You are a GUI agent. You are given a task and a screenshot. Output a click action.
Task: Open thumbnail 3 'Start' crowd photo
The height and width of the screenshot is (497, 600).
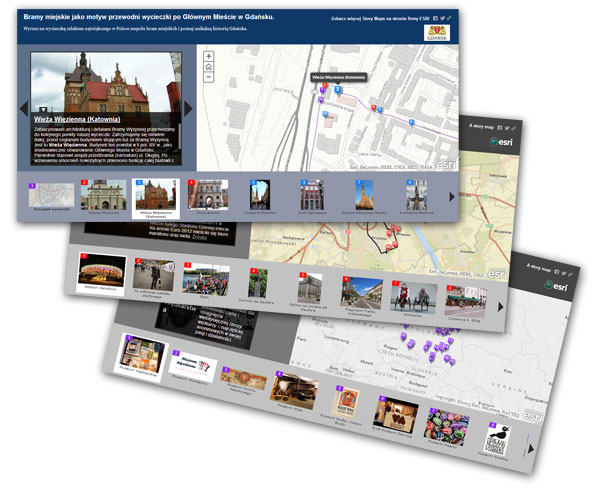pos(206,280)
